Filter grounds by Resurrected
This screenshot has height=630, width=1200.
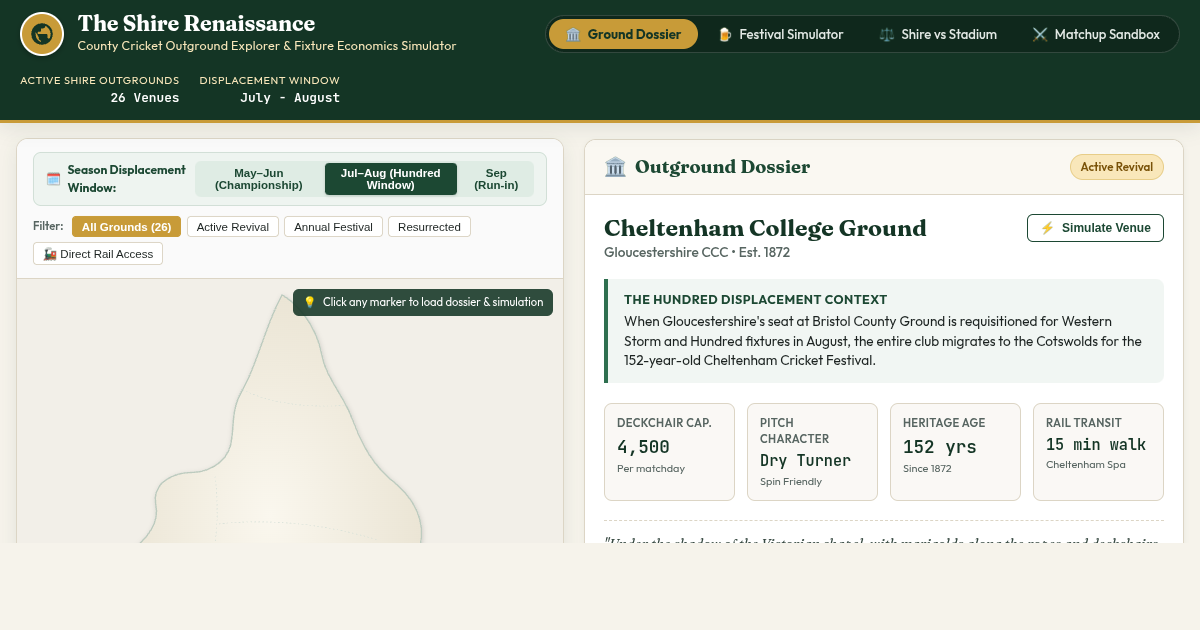click(x=429, y=227)
